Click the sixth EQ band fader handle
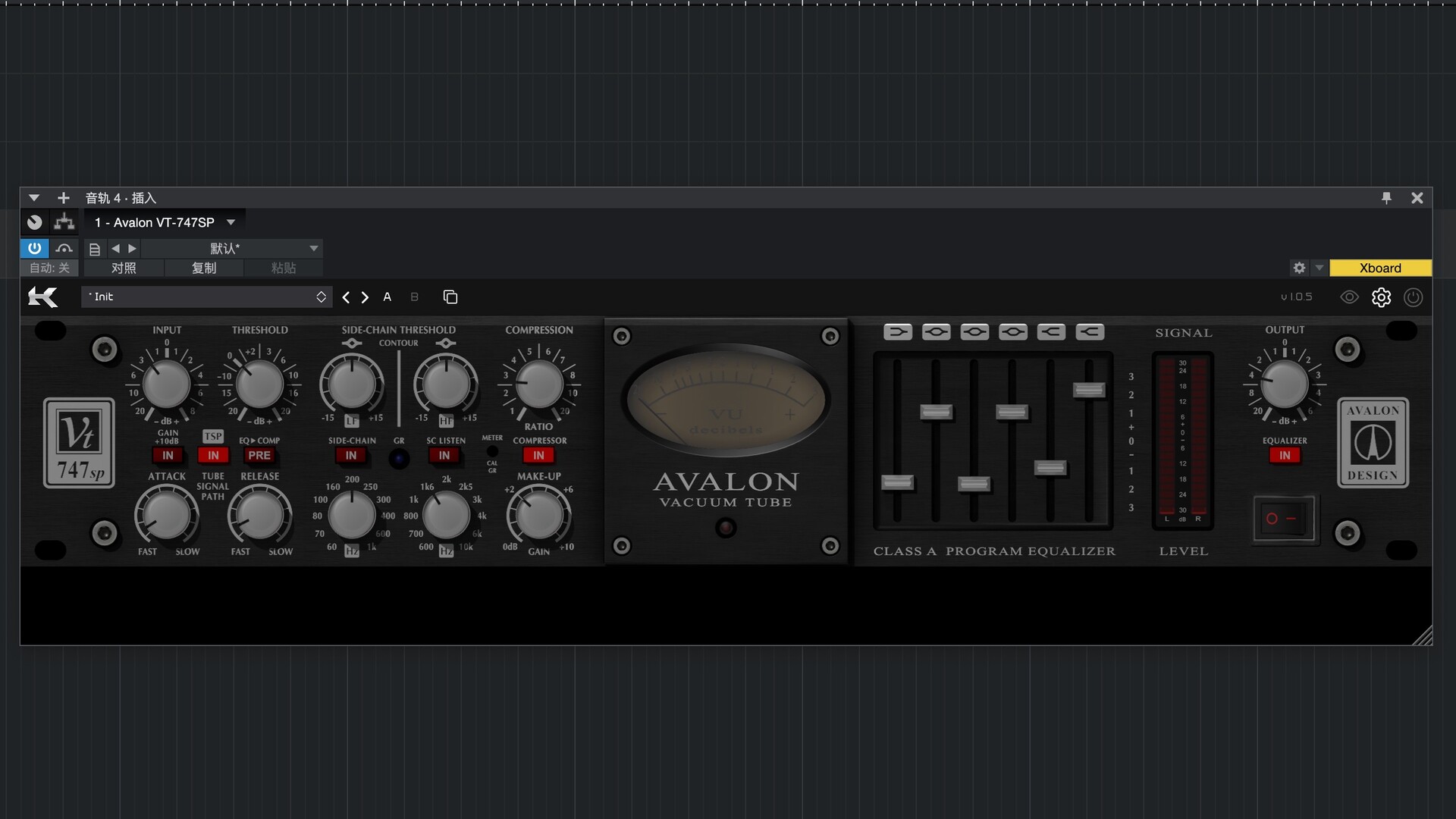The image size is (1456, 819). coord(1089,390)
